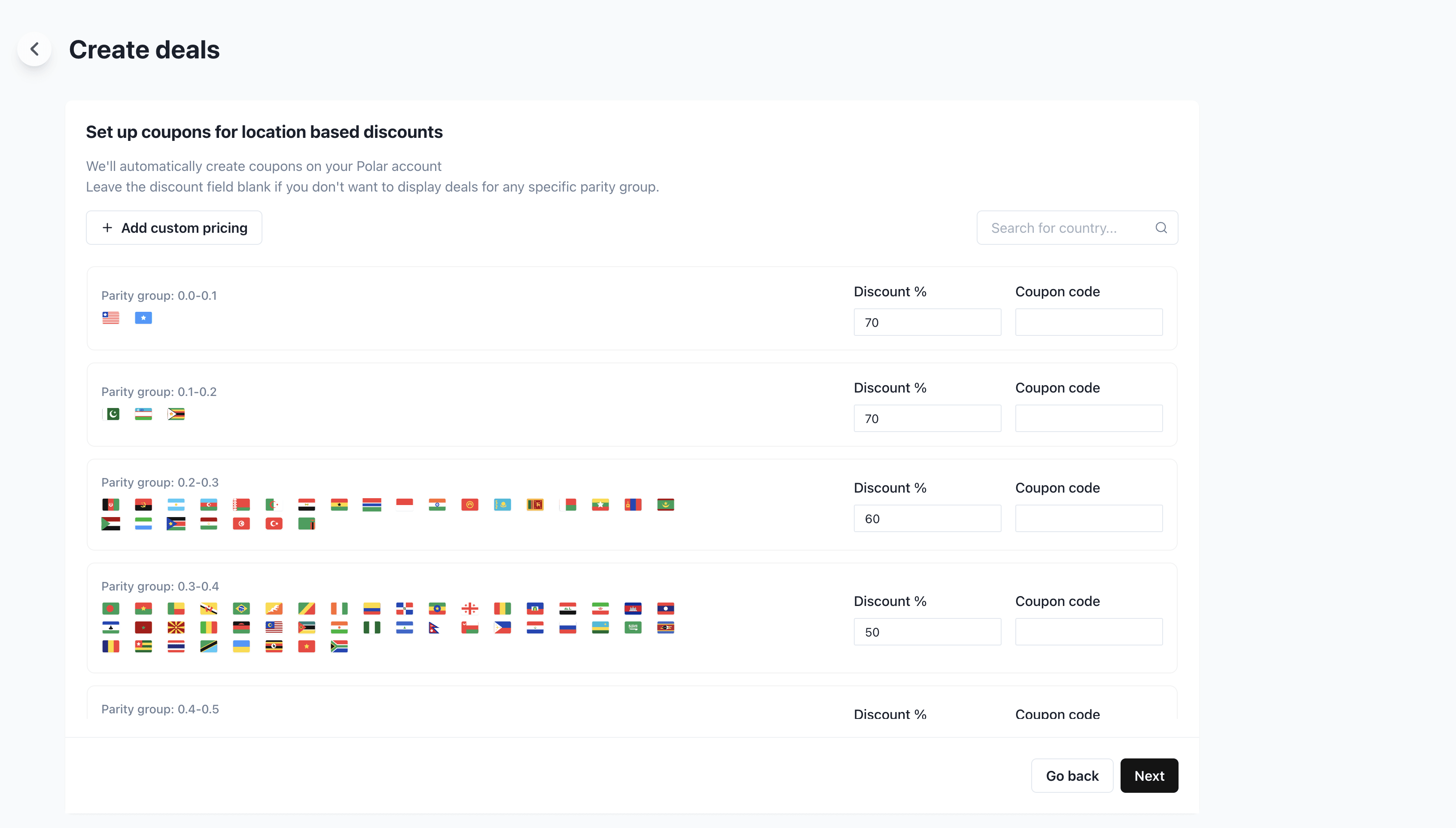Click the Sri Lanka flag icon
The image size is (1456, 828).
point(535,505)
